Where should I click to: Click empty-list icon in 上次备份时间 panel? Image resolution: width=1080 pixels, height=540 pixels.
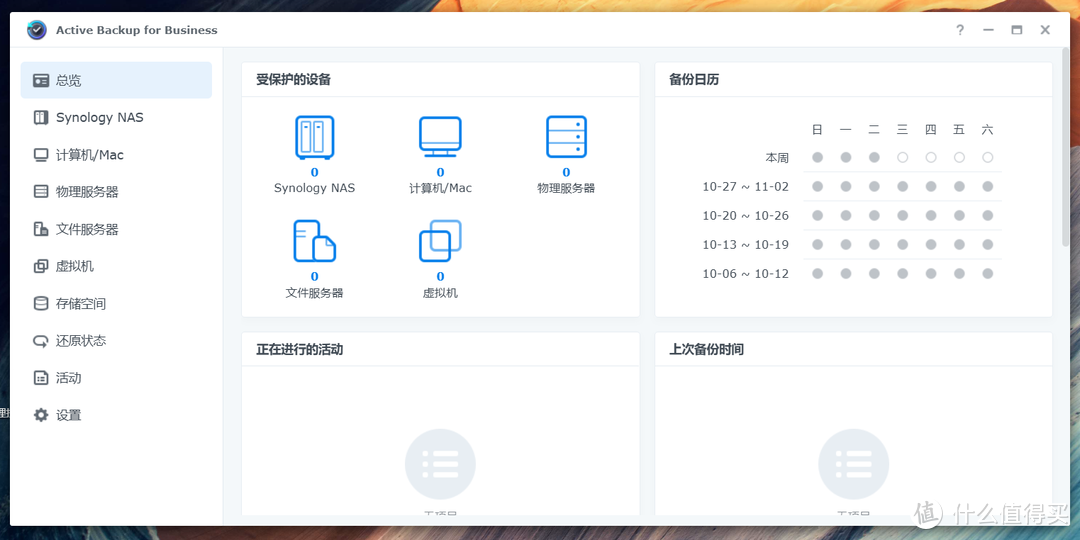(x=853, y=464)
